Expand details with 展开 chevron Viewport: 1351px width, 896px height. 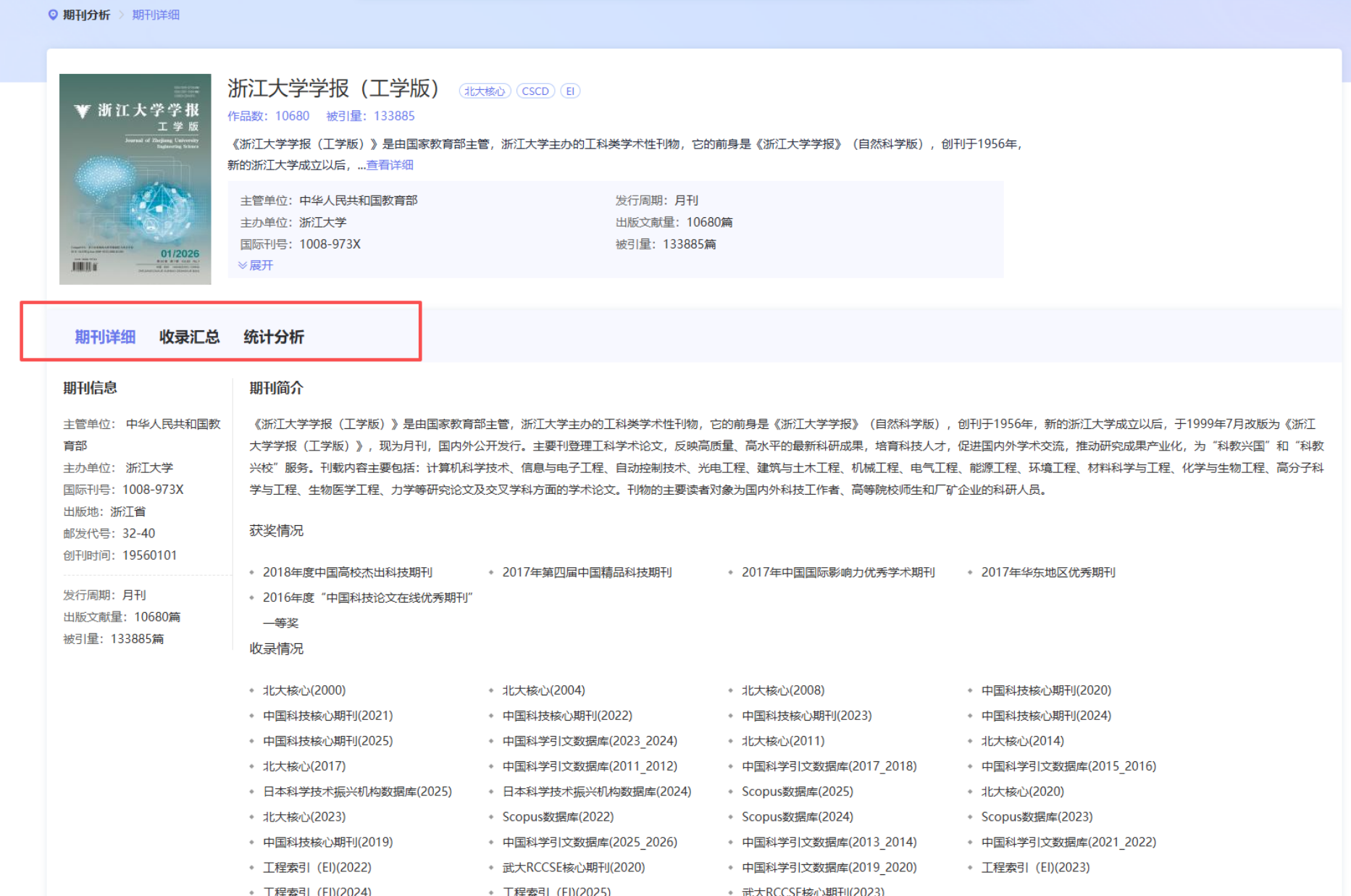[256, 265]
